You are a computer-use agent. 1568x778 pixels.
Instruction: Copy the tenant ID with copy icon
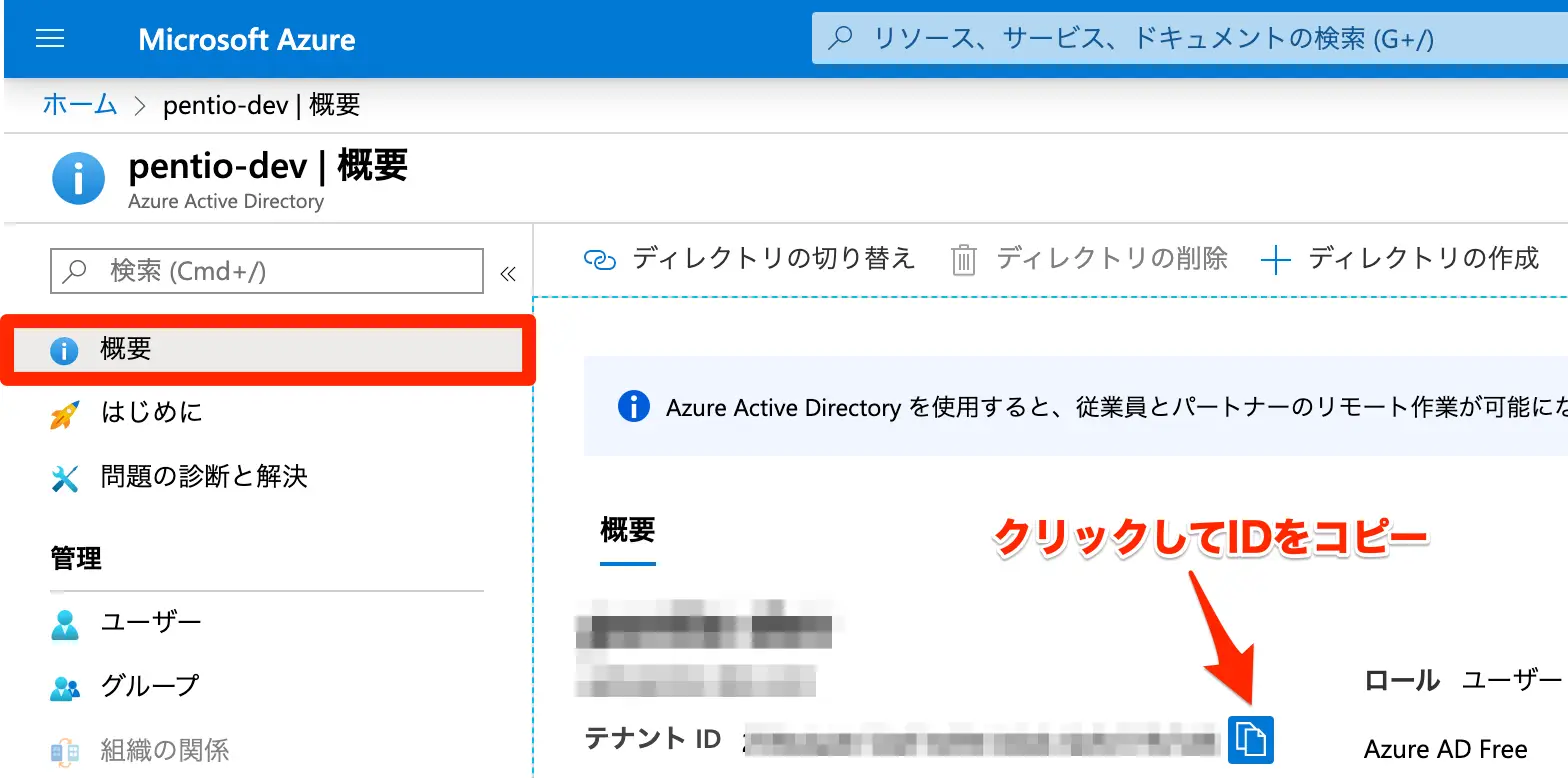[1250, 740]
